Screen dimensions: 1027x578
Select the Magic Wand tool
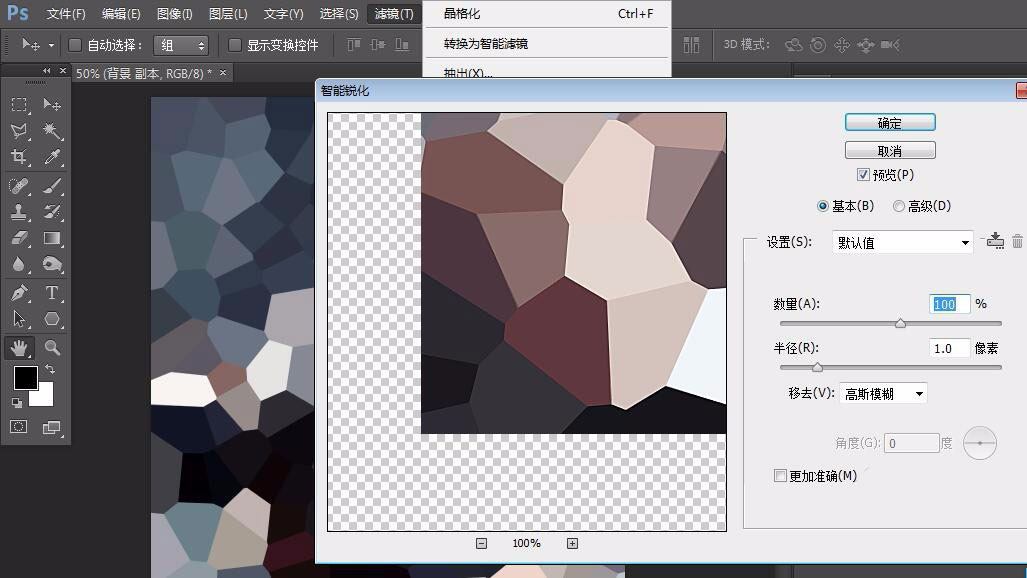pyautogui.click(x=52, y=131)
